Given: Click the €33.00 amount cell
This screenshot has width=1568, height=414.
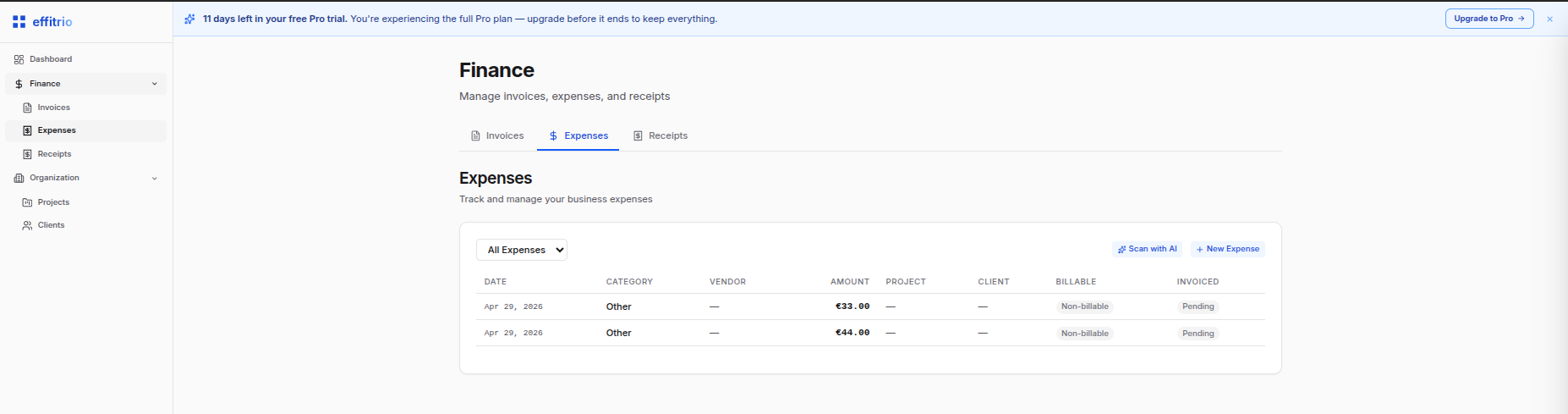Looking at the screenshot, I should [x=853, y=306].
